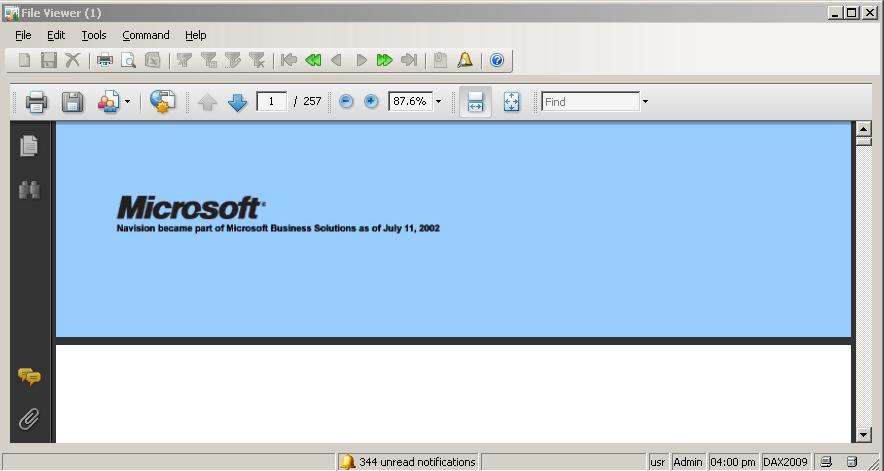Open the Pages panel in sidebar
Screen dimensions: 884x471
29,146
